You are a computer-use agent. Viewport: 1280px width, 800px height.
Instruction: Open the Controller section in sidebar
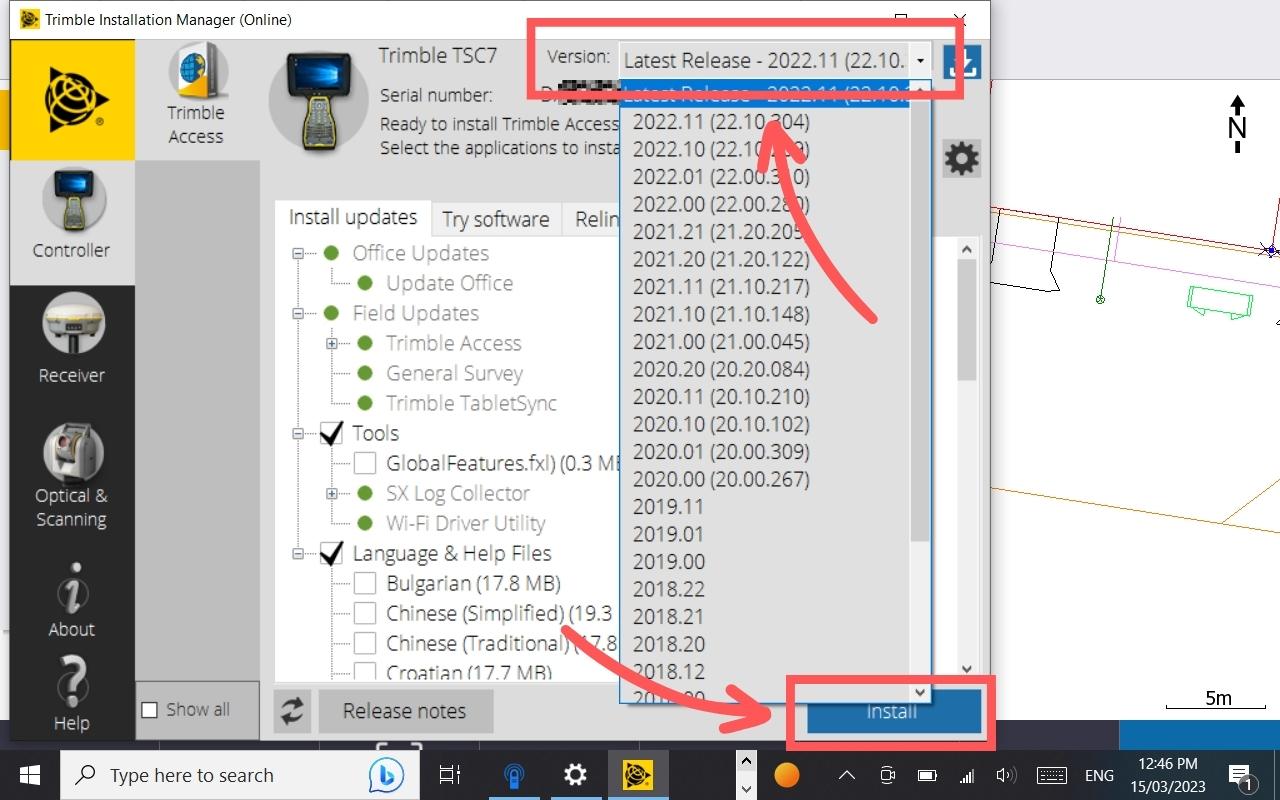coord(71,214)
